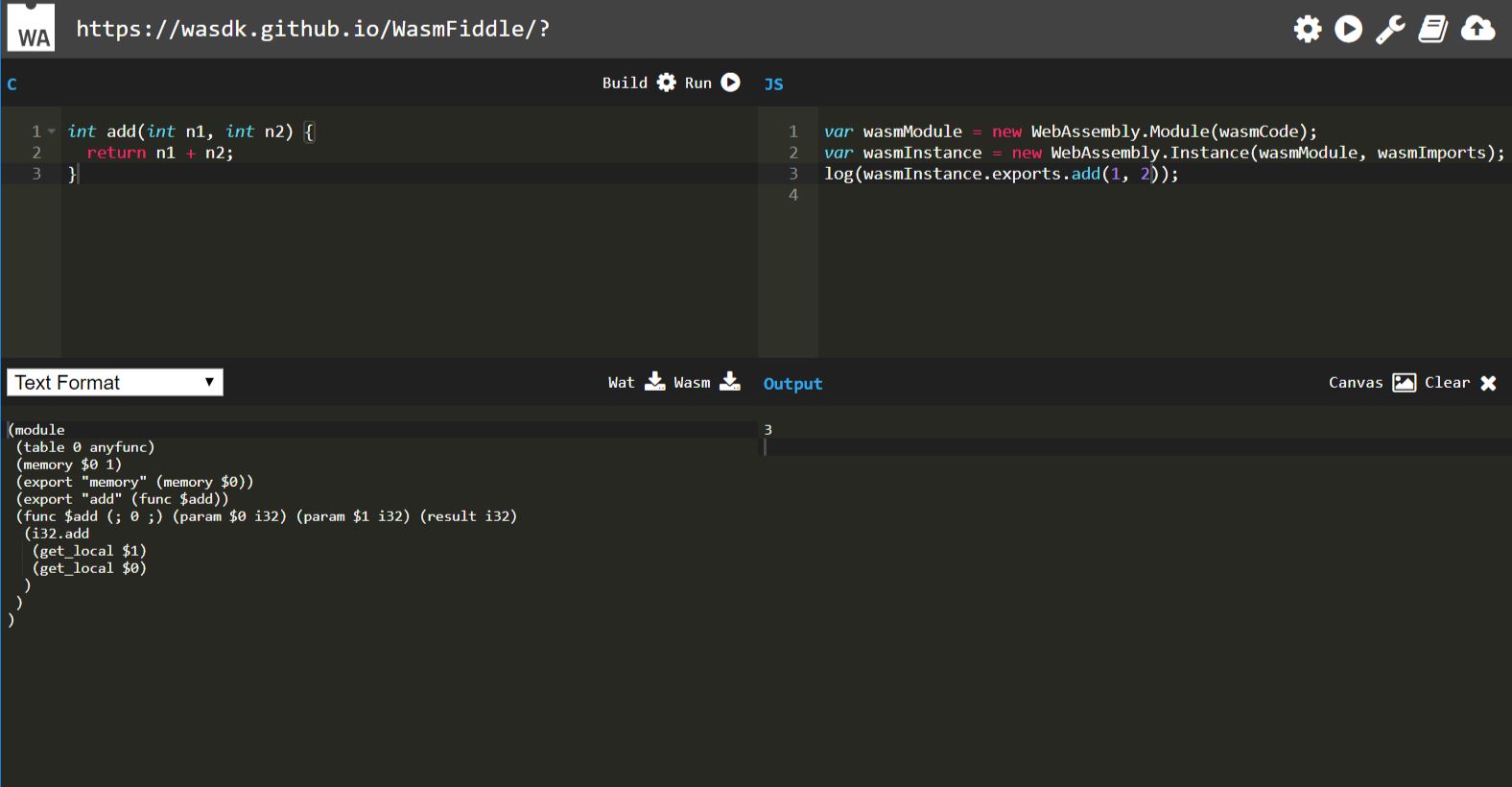The image size is (1512, 787).
Task: Click the WA logo icon
Action: click(x=31, y=27)
